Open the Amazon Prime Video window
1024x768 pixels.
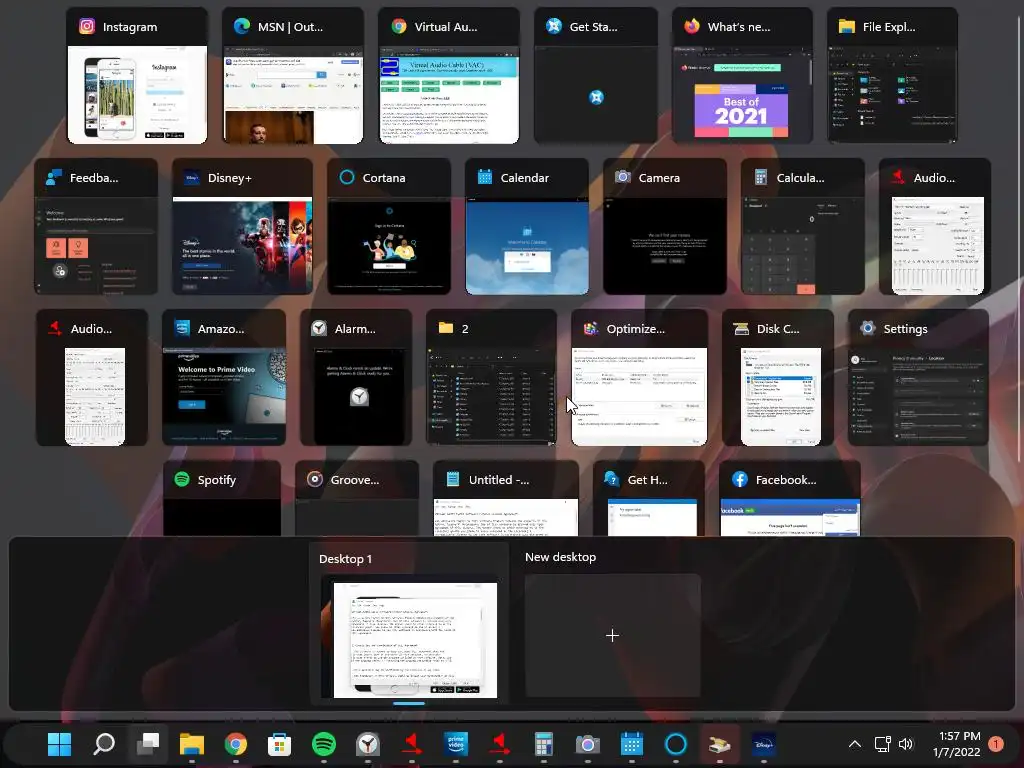224,377
